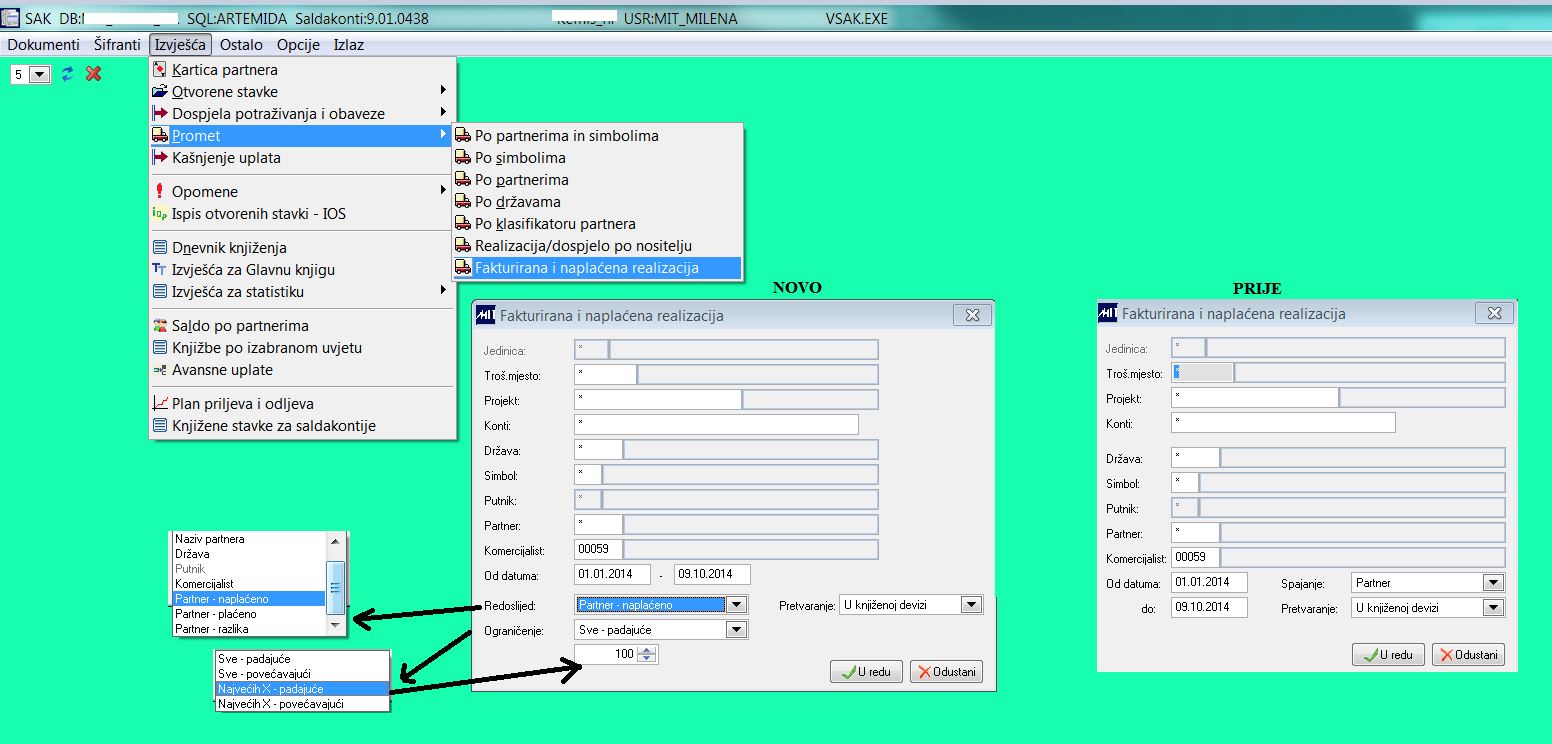Viewport: 1552px width, 744px height.
Task: Click the IOS icon beside Ispis otvorenih stavki
Action: click(x=160, y=213)
